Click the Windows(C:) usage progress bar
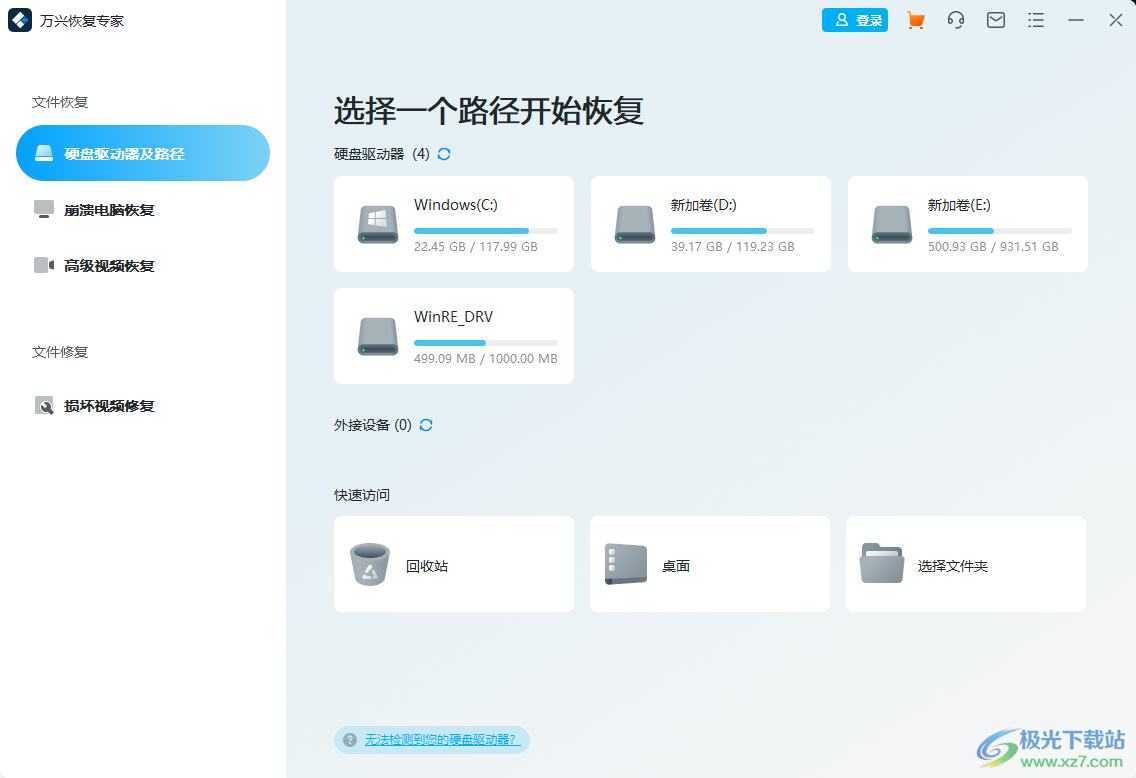 click(x=485, y=231)
